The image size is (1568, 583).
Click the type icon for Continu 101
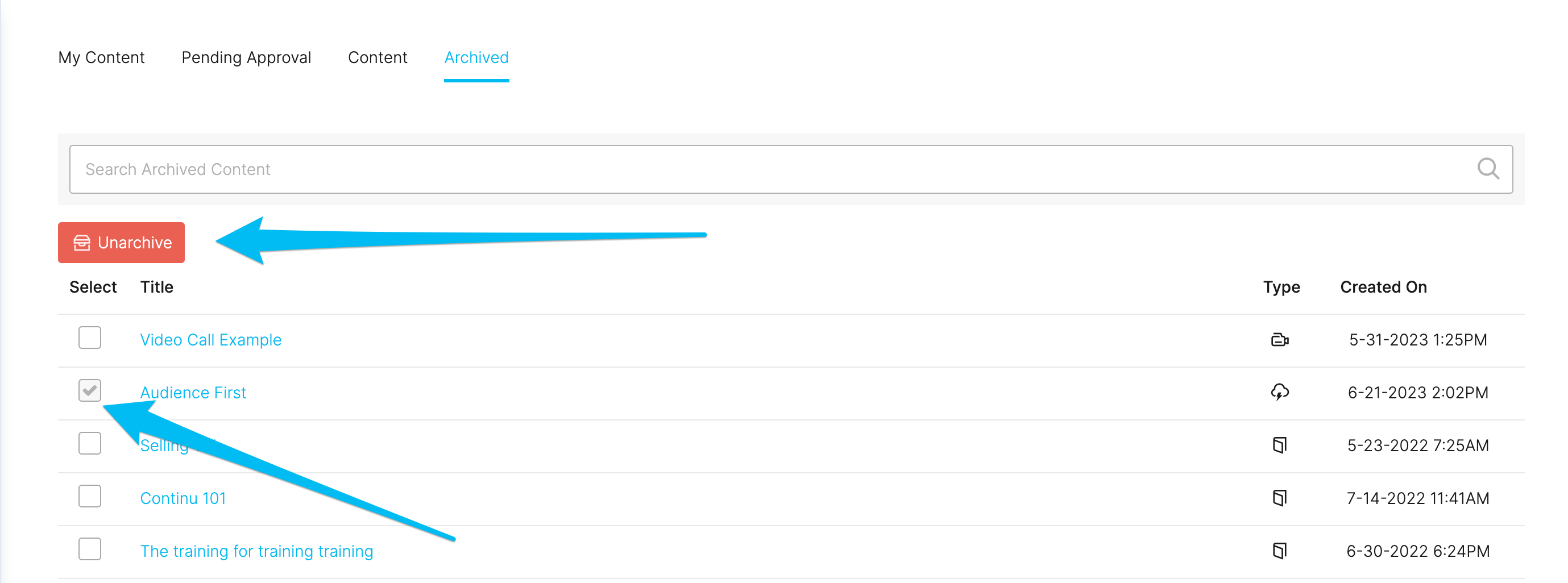click(1280, 498)
